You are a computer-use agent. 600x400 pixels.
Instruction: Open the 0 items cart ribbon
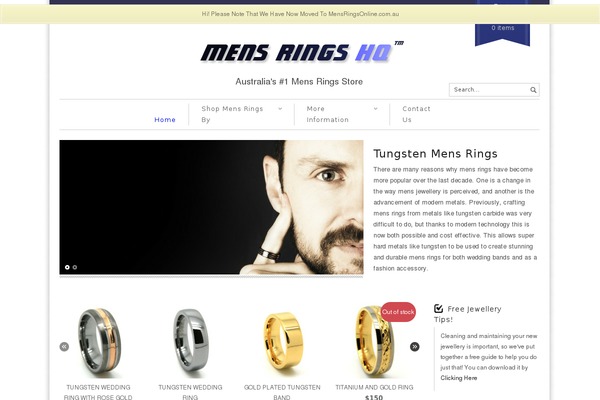502,33
